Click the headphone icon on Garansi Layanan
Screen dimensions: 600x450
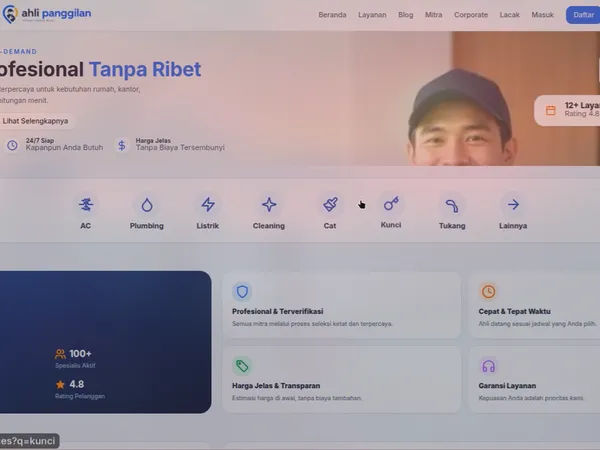(x=488, y=366)
